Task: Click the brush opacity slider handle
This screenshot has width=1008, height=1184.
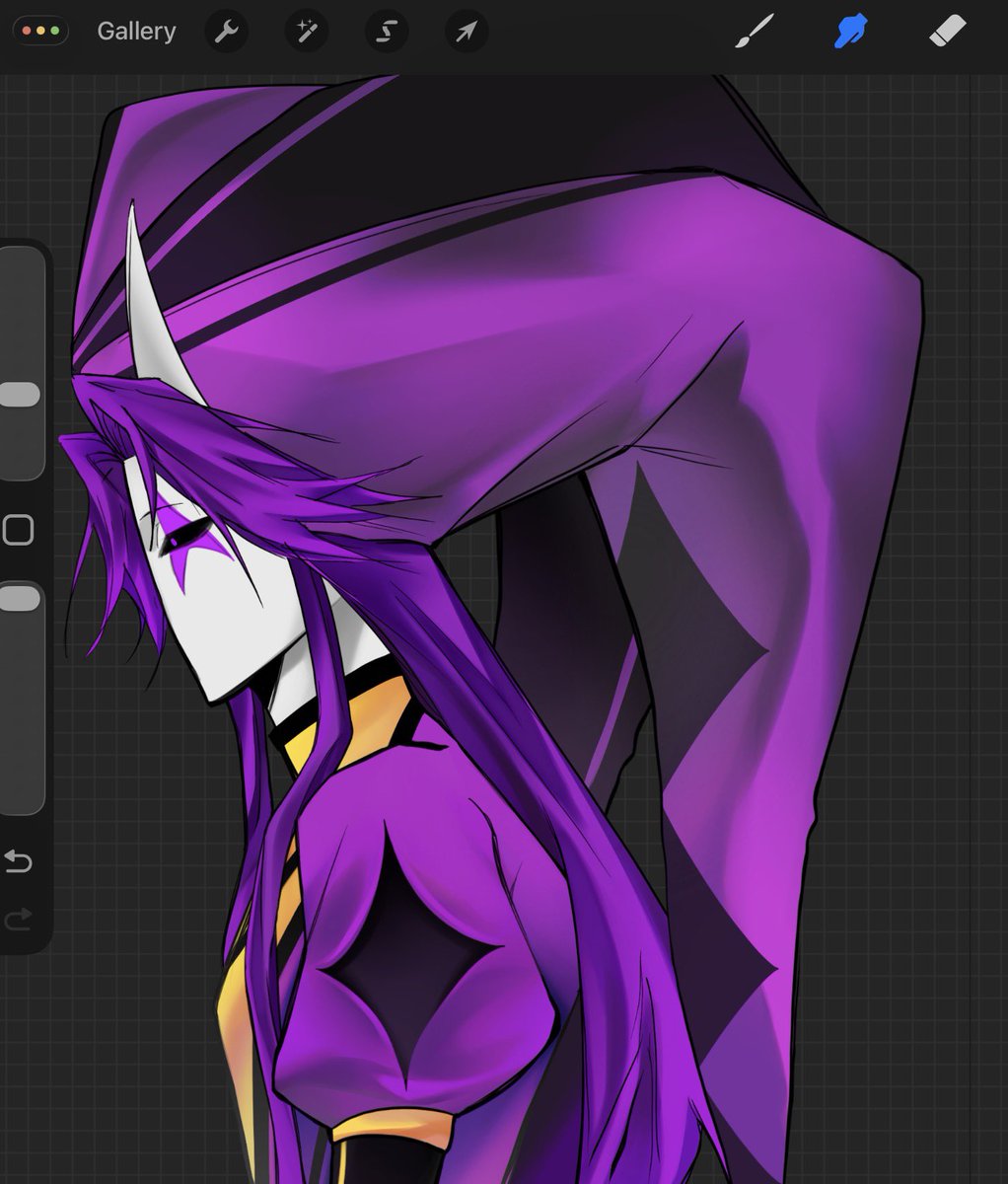Action: 19,598
